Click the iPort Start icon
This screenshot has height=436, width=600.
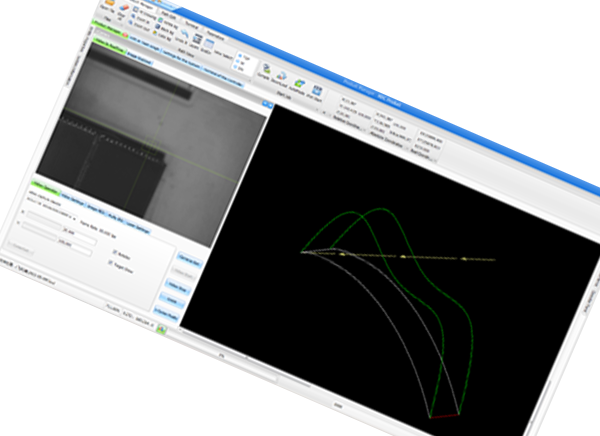point(317,90)
